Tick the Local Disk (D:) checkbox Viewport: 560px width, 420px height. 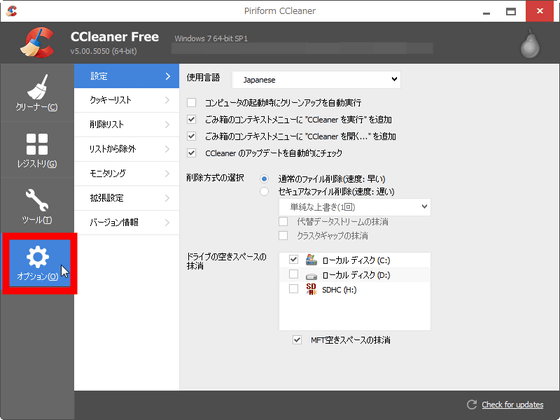tap(294, 274)
